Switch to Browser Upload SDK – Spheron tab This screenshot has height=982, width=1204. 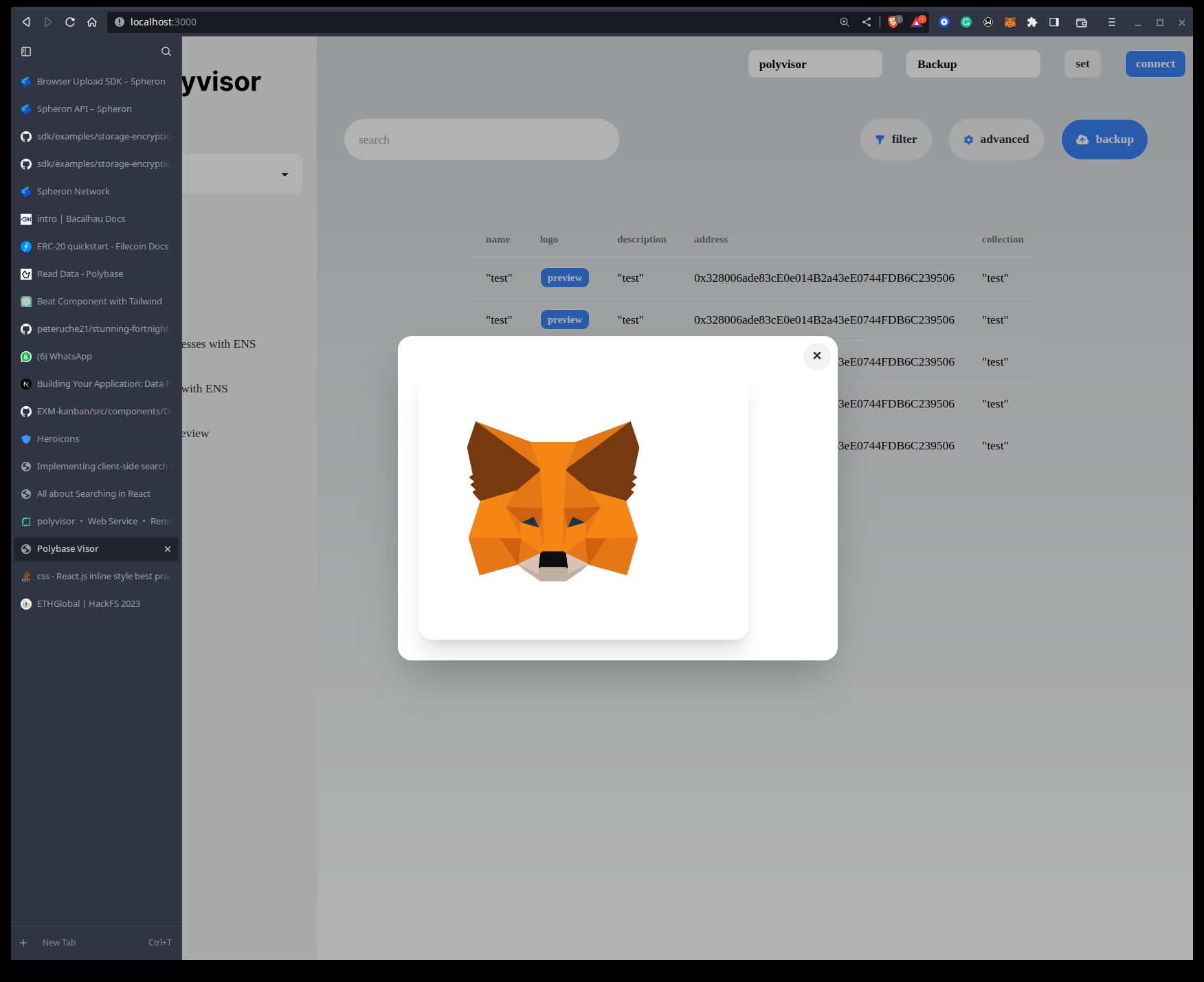click(x=96, y=81)
